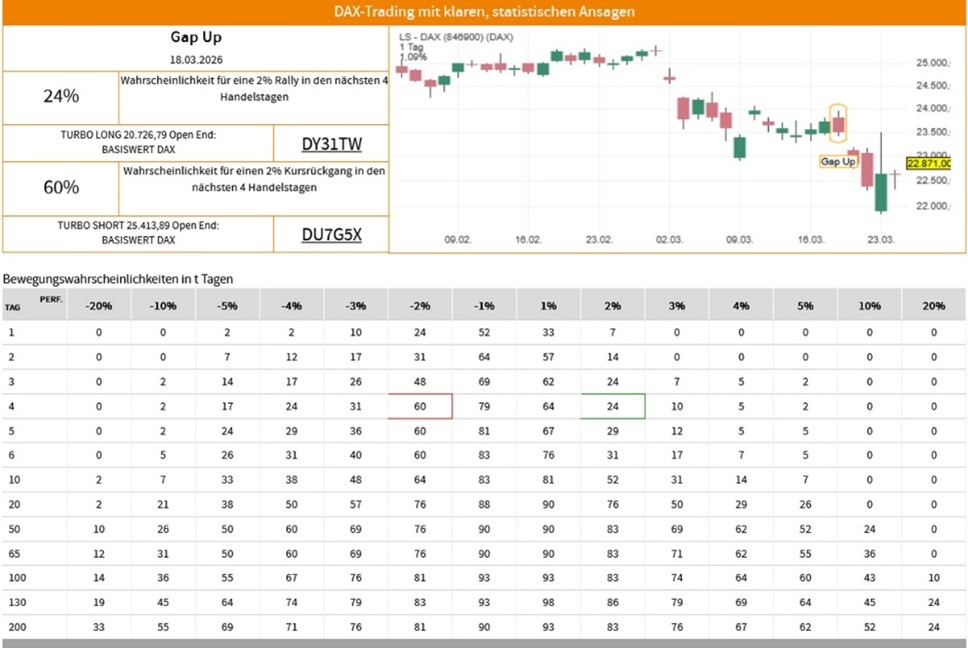
Task: Click the date 18.03.2026
Action: click(x=195, y=61)
